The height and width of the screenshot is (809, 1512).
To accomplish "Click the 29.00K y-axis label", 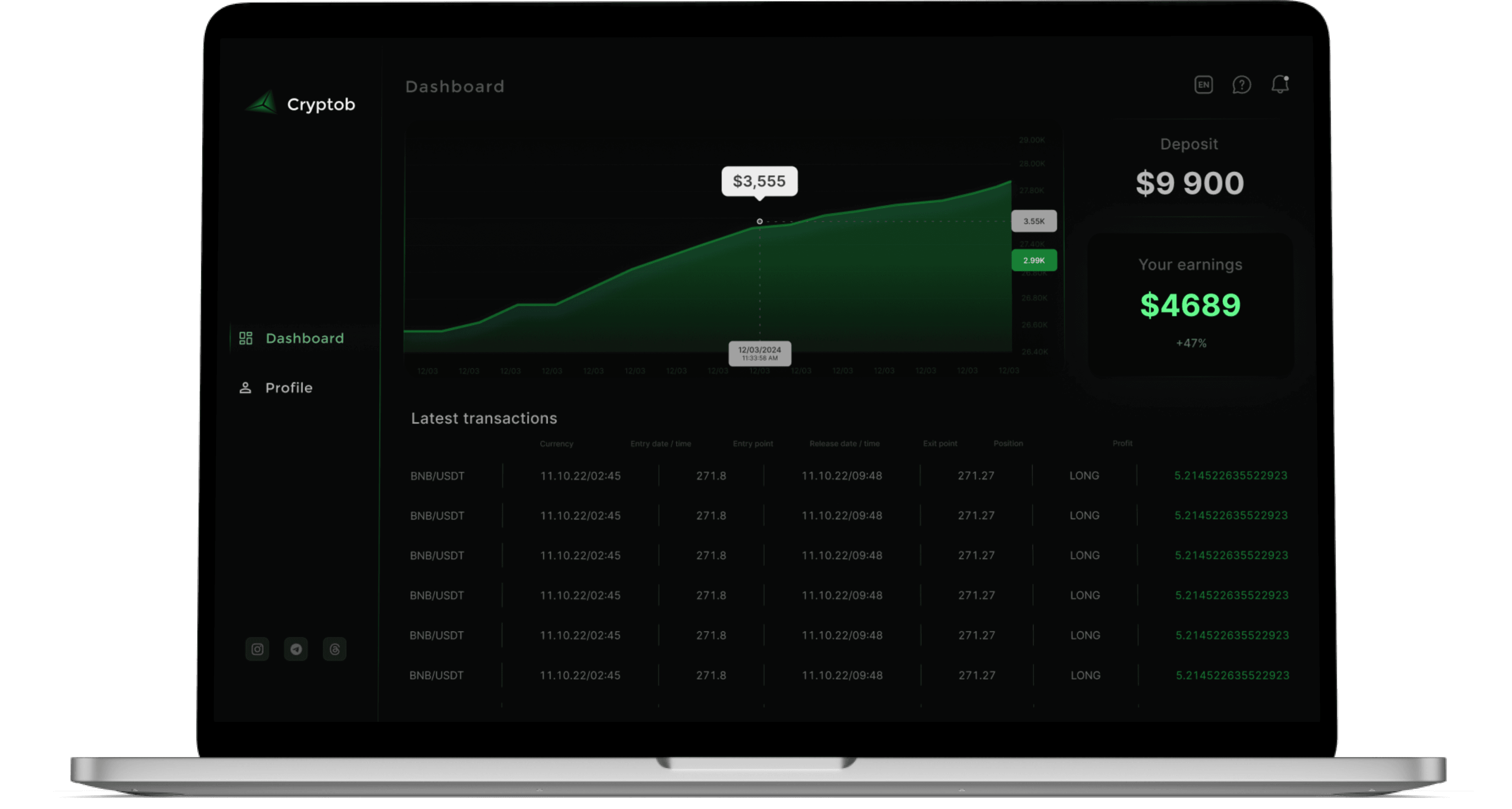I will [x=1031, y=140].
